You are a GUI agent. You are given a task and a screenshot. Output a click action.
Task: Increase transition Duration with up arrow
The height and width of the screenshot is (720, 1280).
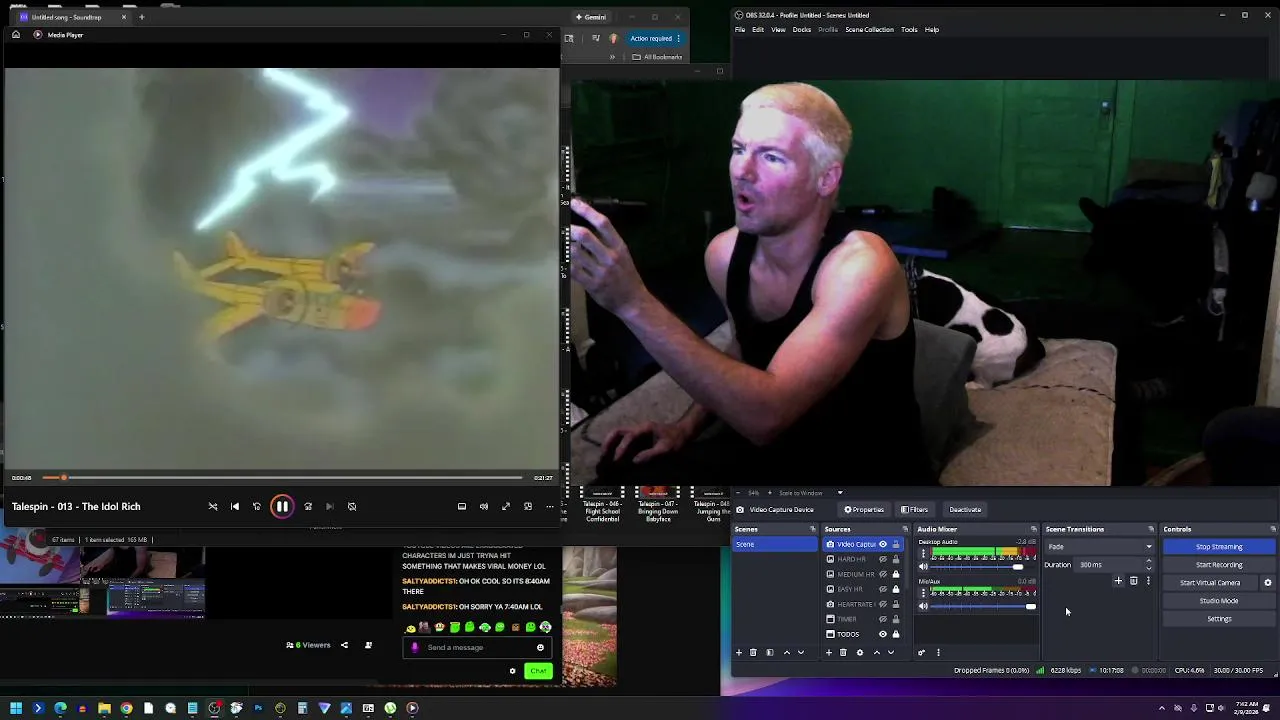(1149, 561)
